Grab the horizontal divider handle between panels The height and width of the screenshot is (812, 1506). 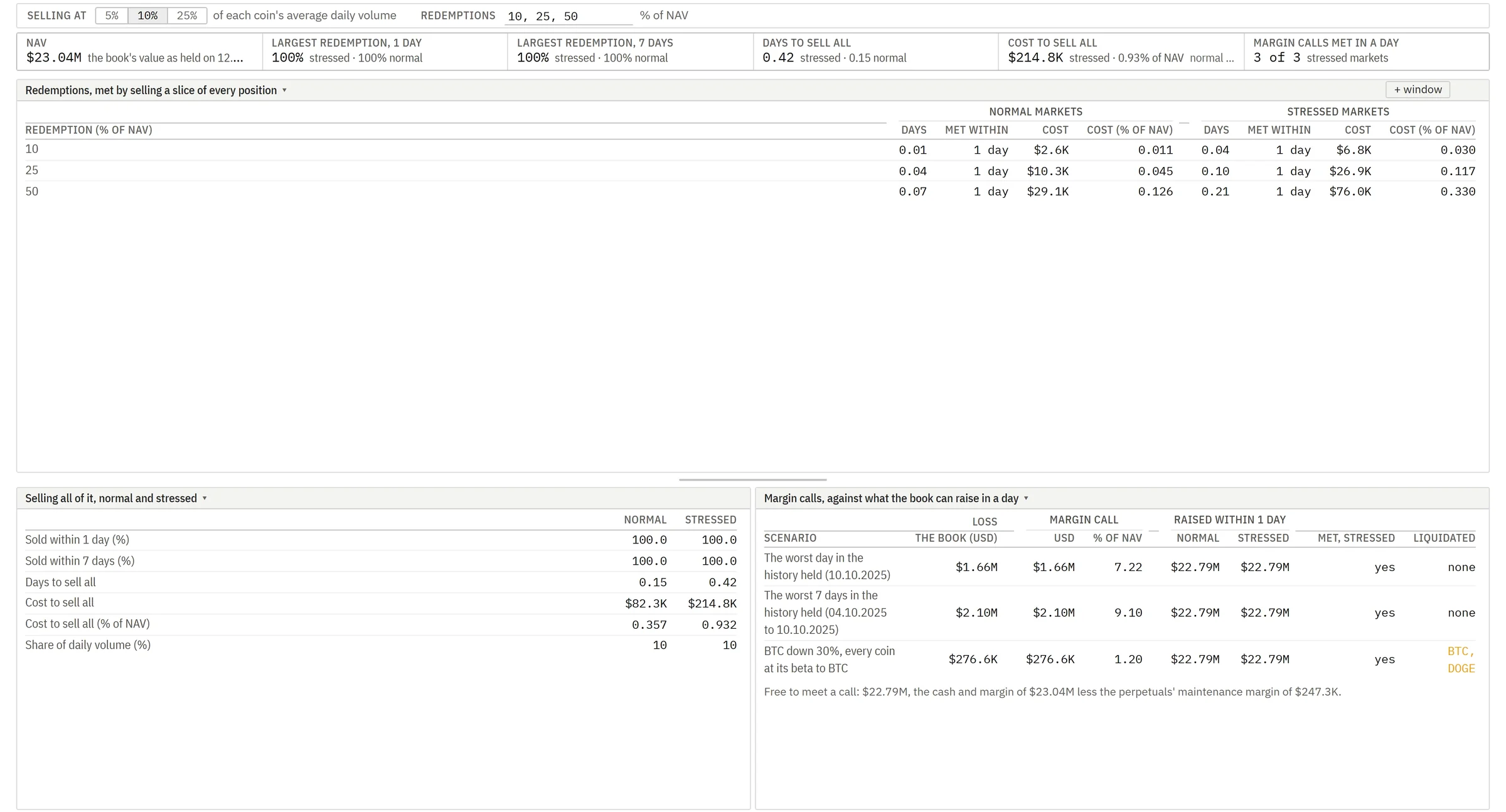click(752, 480)
